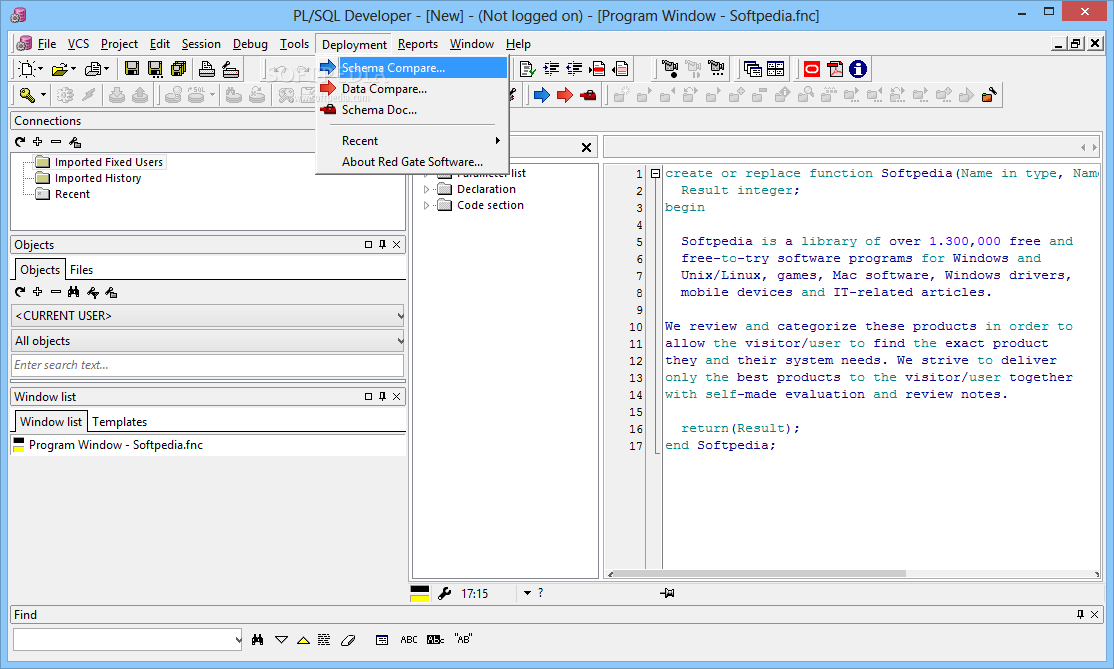This screenshot has width=1114, height=669.
Task: Toggle the Objects panel pin
Action: tap(382, 244)
